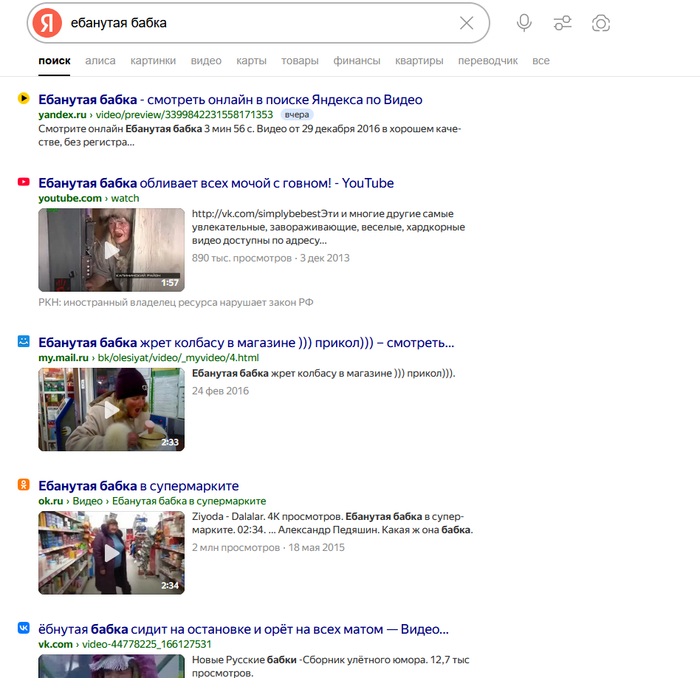The image size is (700, 678).
Task: Click the red YouTube favicon next to the second result
Action: tap(24, 182)
